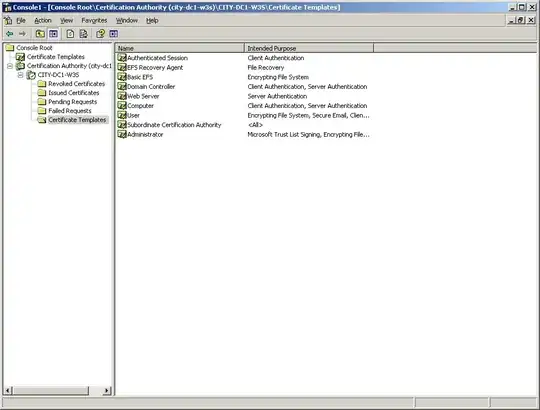
Task: Click the rightmost toolbar icon after Help
Action: [x=114, y=34]
